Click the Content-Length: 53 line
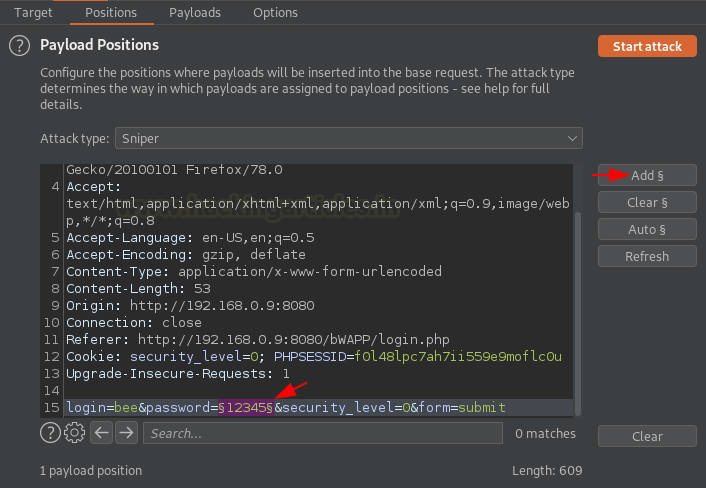Viewport: 706px width, 488px height. [138, 289]
